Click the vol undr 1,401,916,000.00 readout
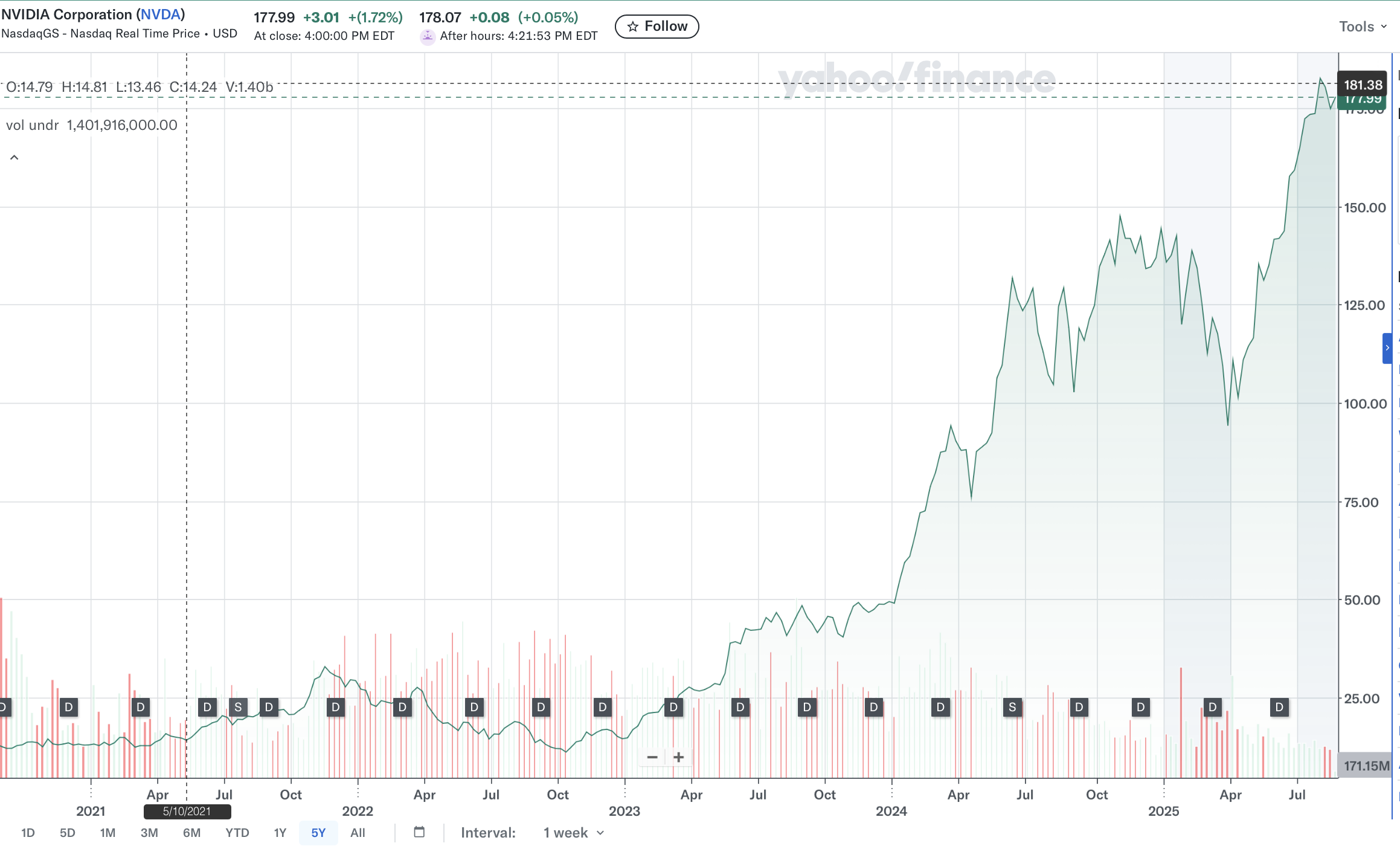 point(92,125)
